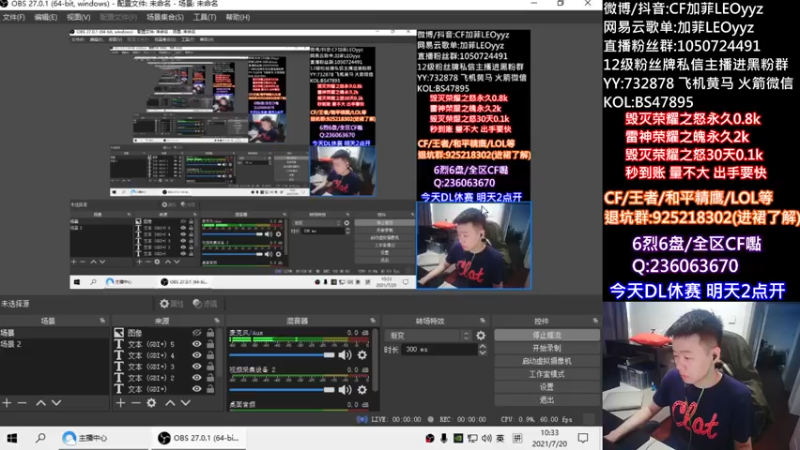Adjust the 麦克风/Aux volume slider
The image size is (800, 450).
[282, 355]
